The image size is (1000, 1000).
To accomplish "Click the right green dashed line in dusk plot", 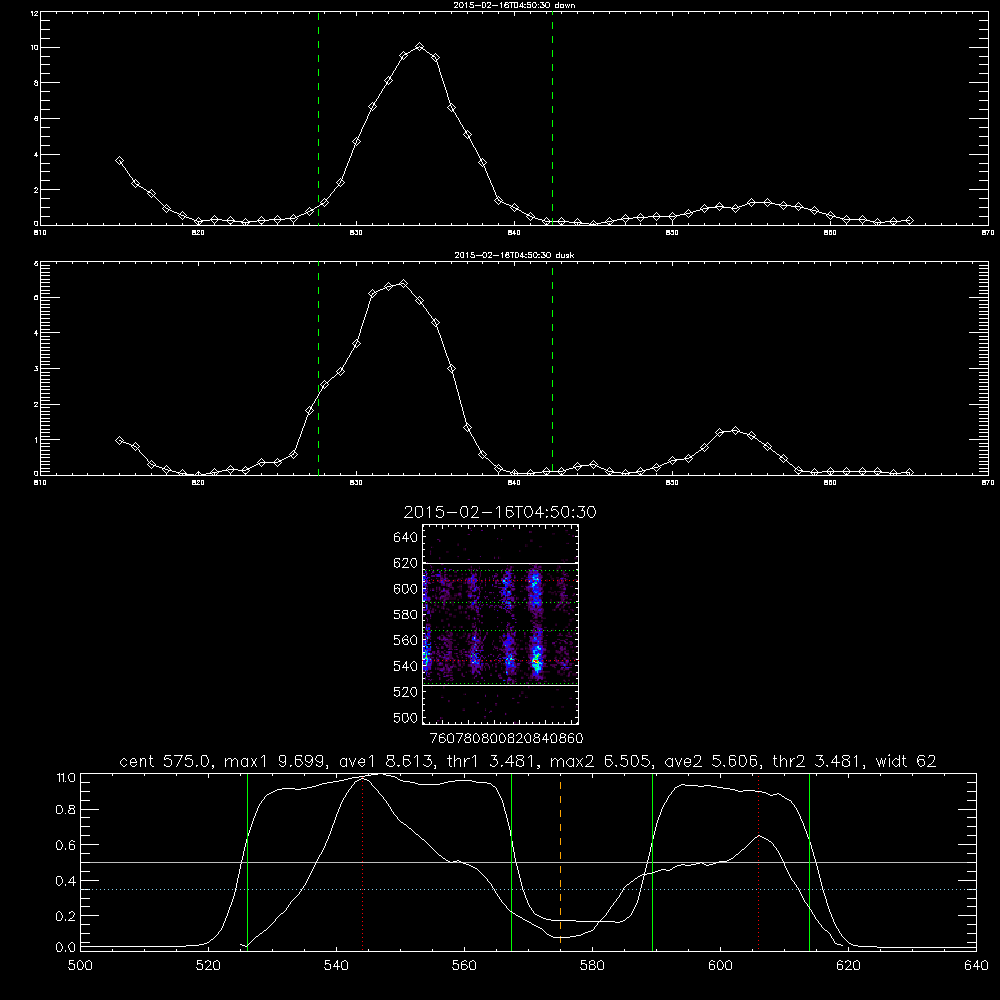I will click(x=552, y=368).
